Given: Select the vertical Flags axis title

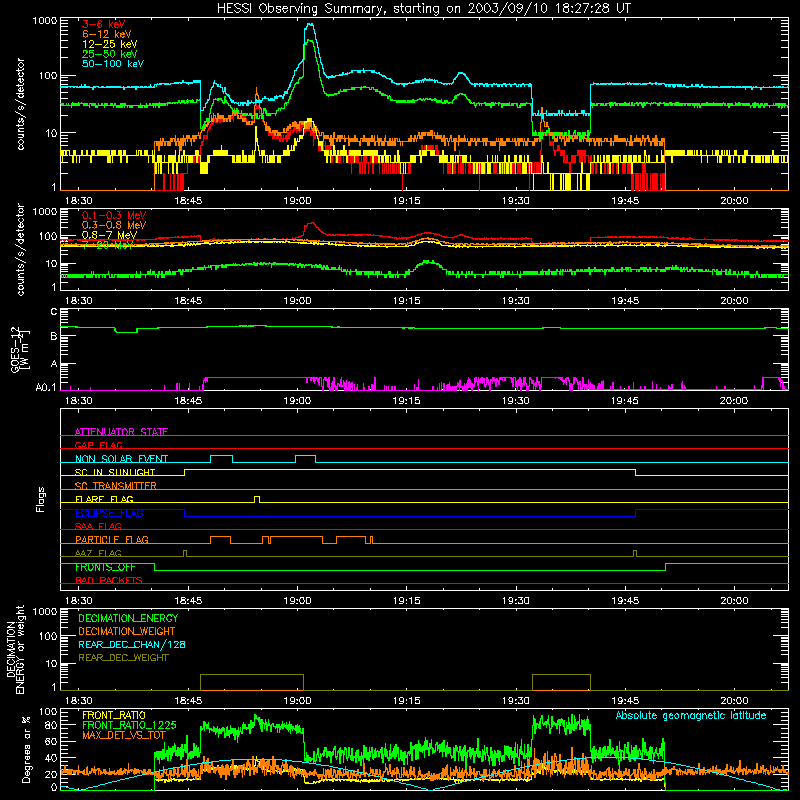Looking at the screenshot, I should [40, 499].
